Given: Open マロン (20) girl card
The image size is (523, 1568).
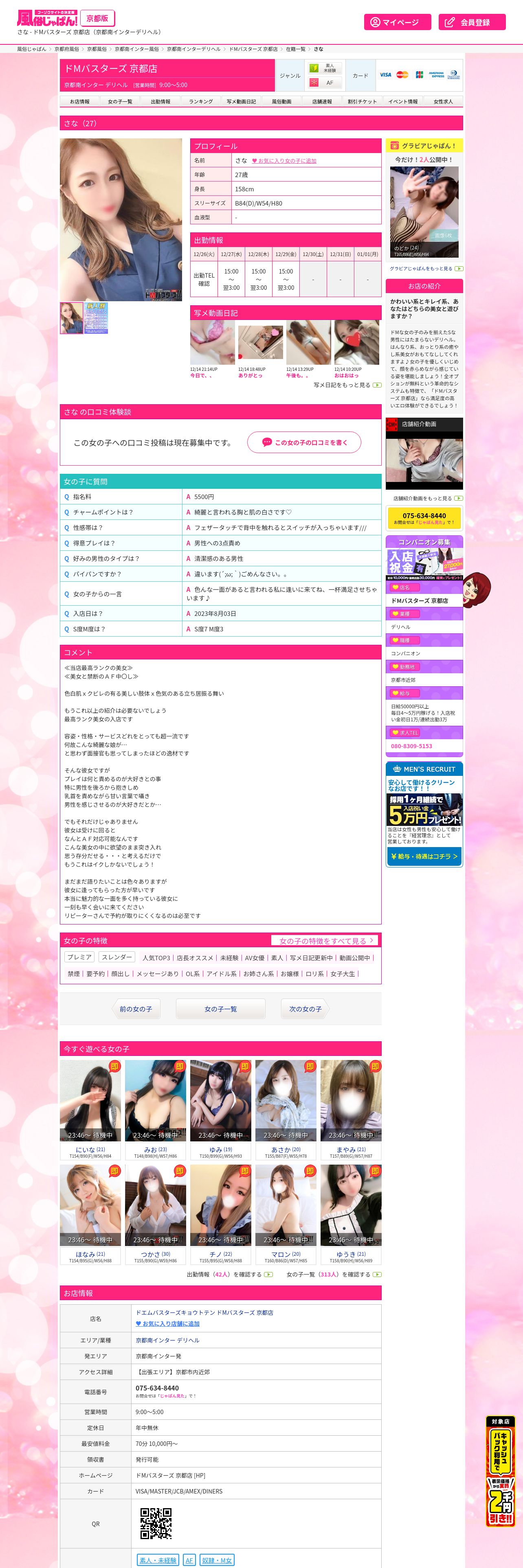Looking at the screenshot, I should point(286,1214).
